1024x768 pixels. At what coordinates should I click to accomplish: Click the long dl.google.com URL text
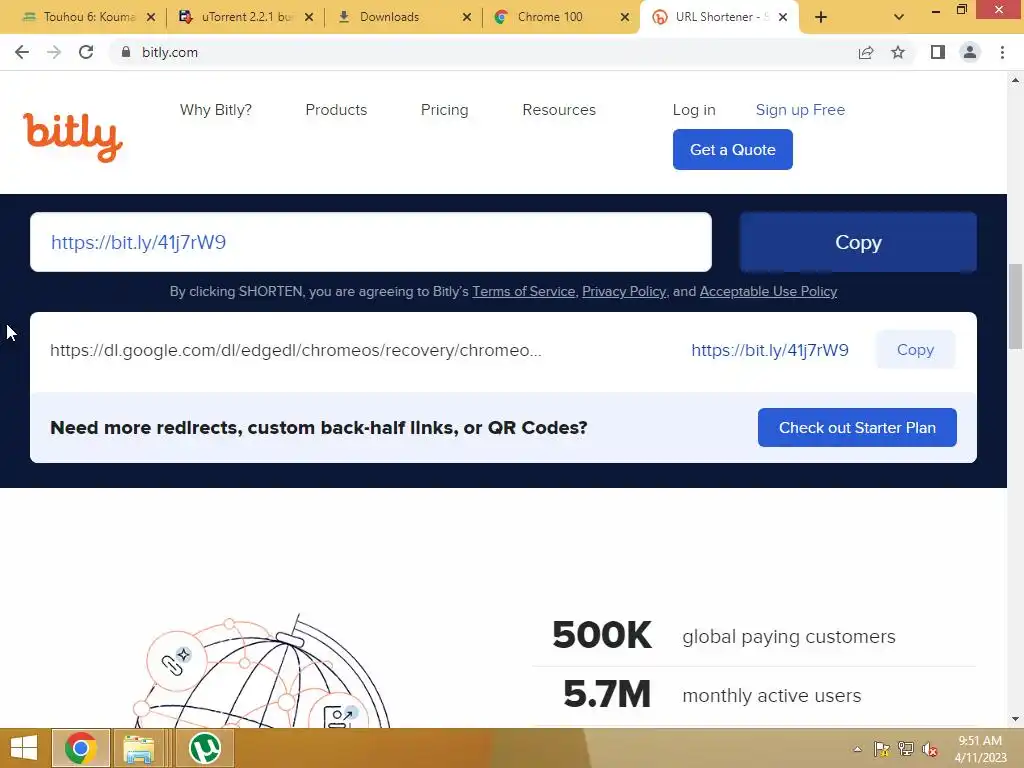pyautogui.click(x=296, y=351)
